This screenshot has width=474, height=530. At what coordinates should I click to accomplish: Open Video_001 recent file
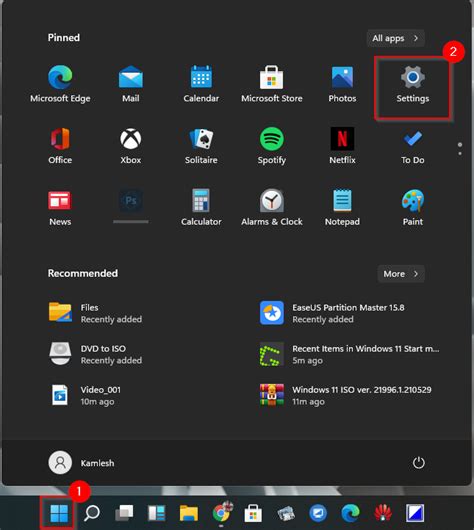coord(85,395)
